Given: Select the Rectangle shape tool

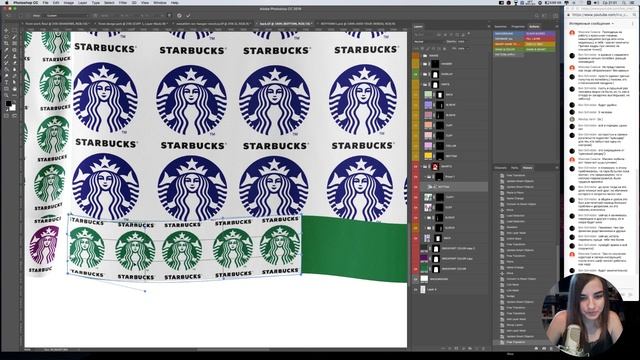Looking at the screenshot, I should [6, 89].
